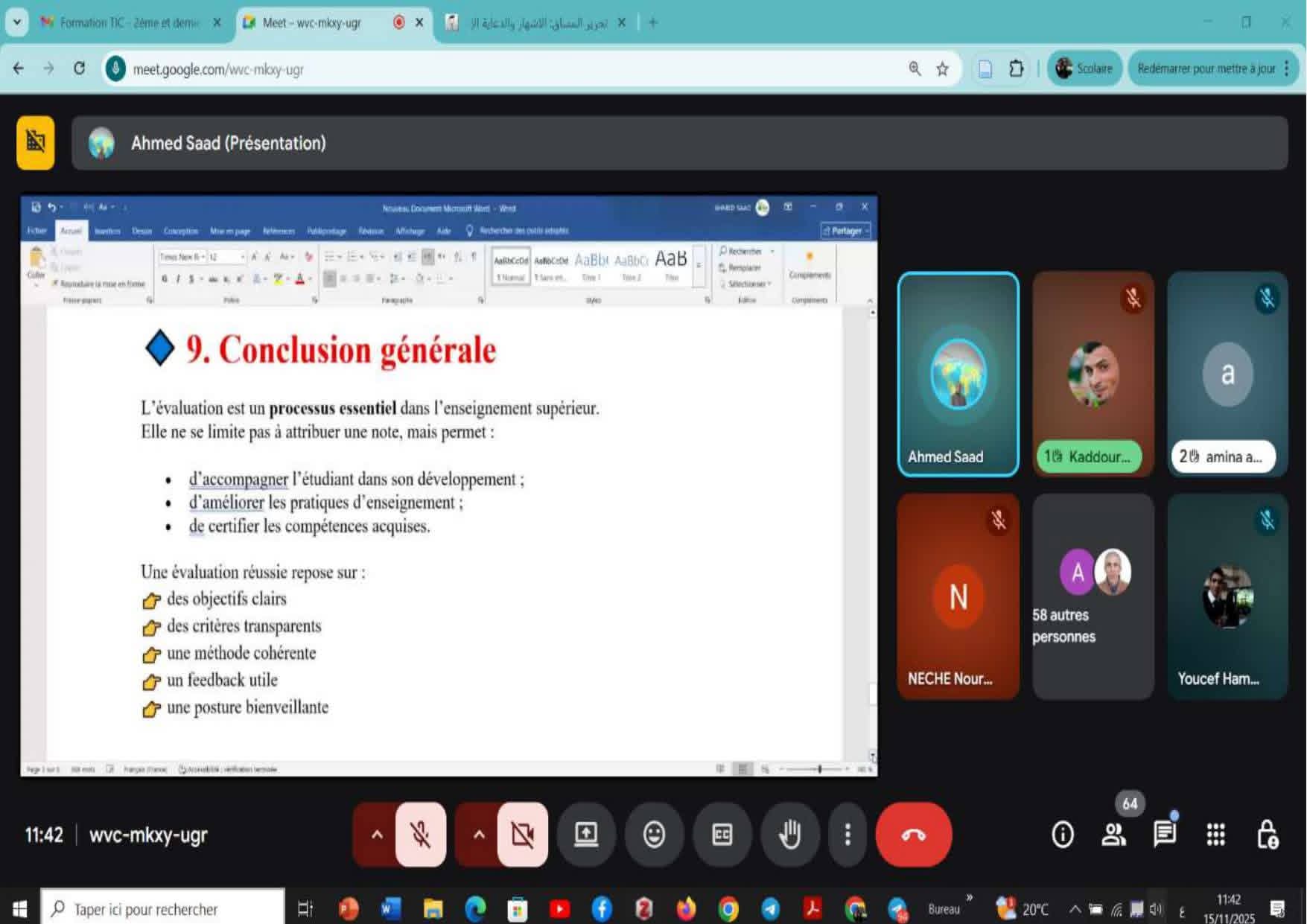Open host controls lock icon
This screenshot has width=1307, height=924.
(1267, 835)
